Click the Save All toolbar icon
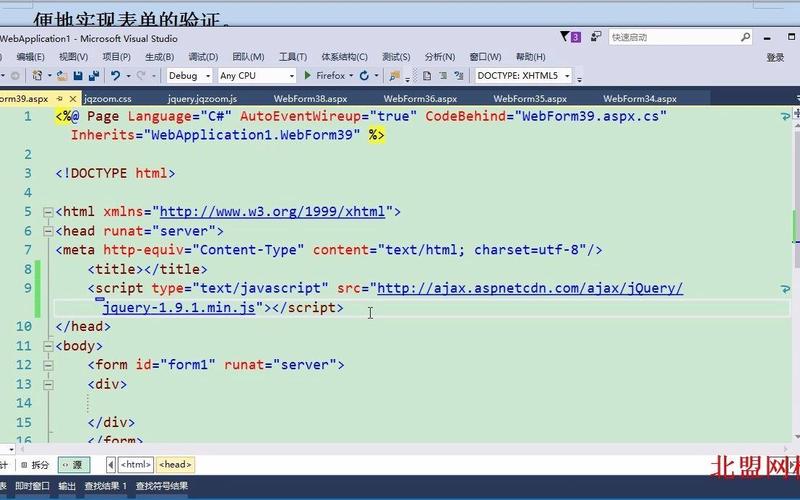 tap(94, 76)
